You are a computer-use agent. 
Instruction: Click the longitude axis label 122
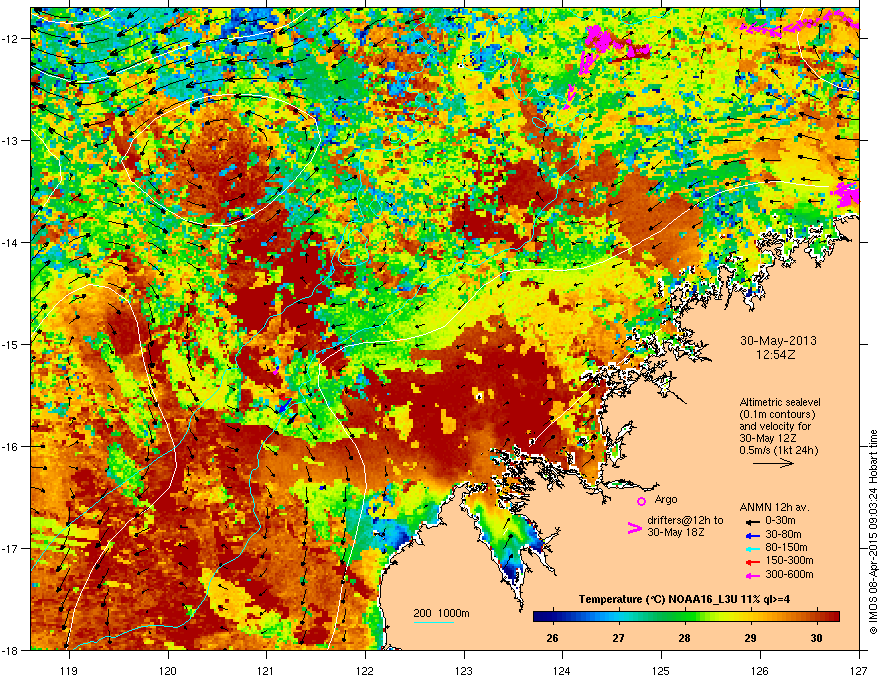[365, 670]
